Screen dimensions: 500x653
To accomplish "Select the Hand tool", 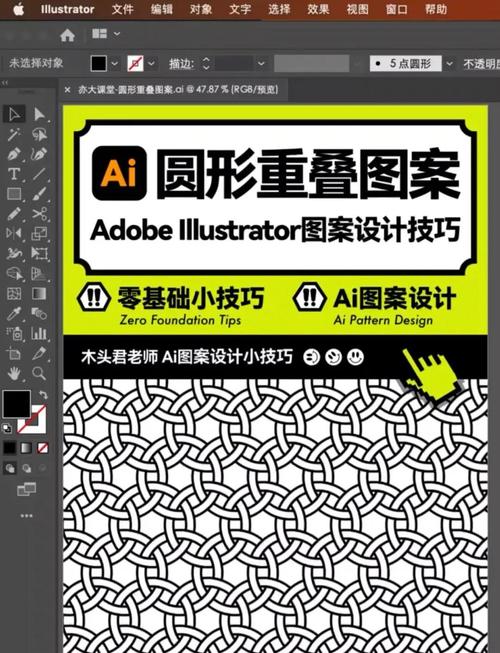I will pos(14,373).
